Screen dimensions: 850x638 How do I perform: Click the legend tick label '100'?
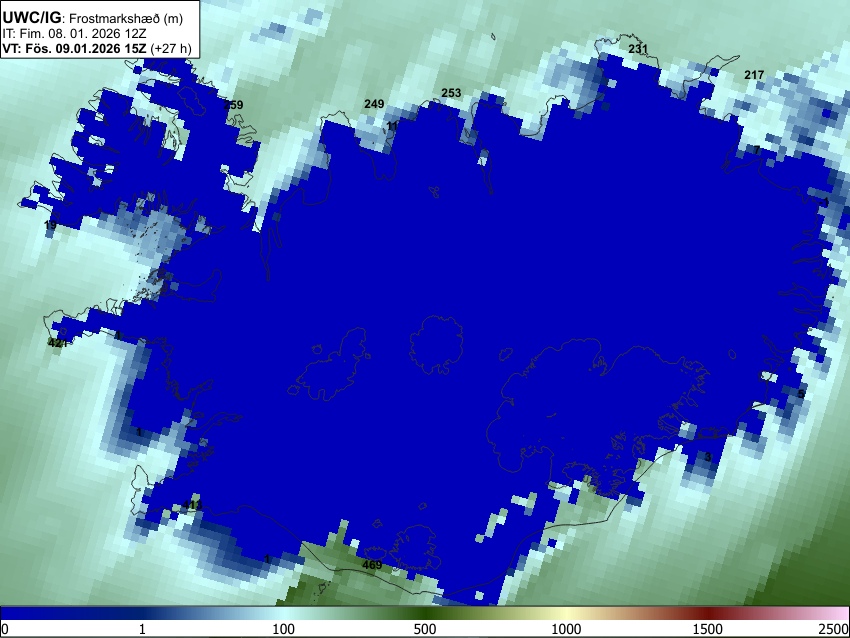coord(284,629)
